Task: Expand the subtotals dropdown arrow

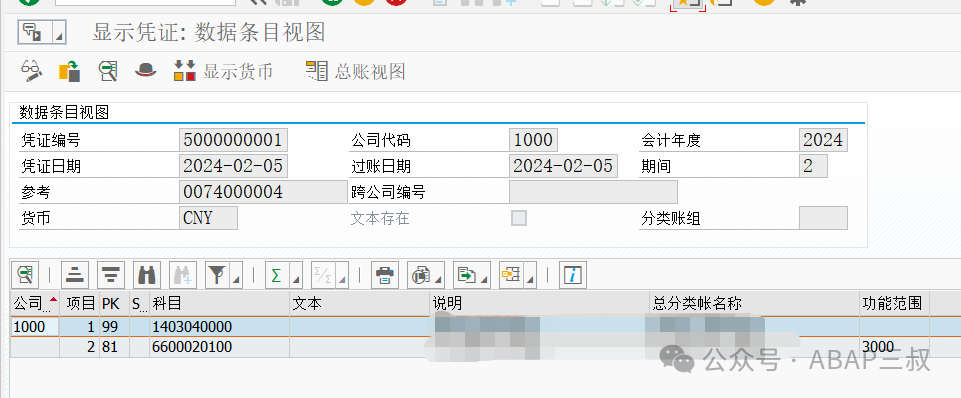Action: click(x=341, y=275)
